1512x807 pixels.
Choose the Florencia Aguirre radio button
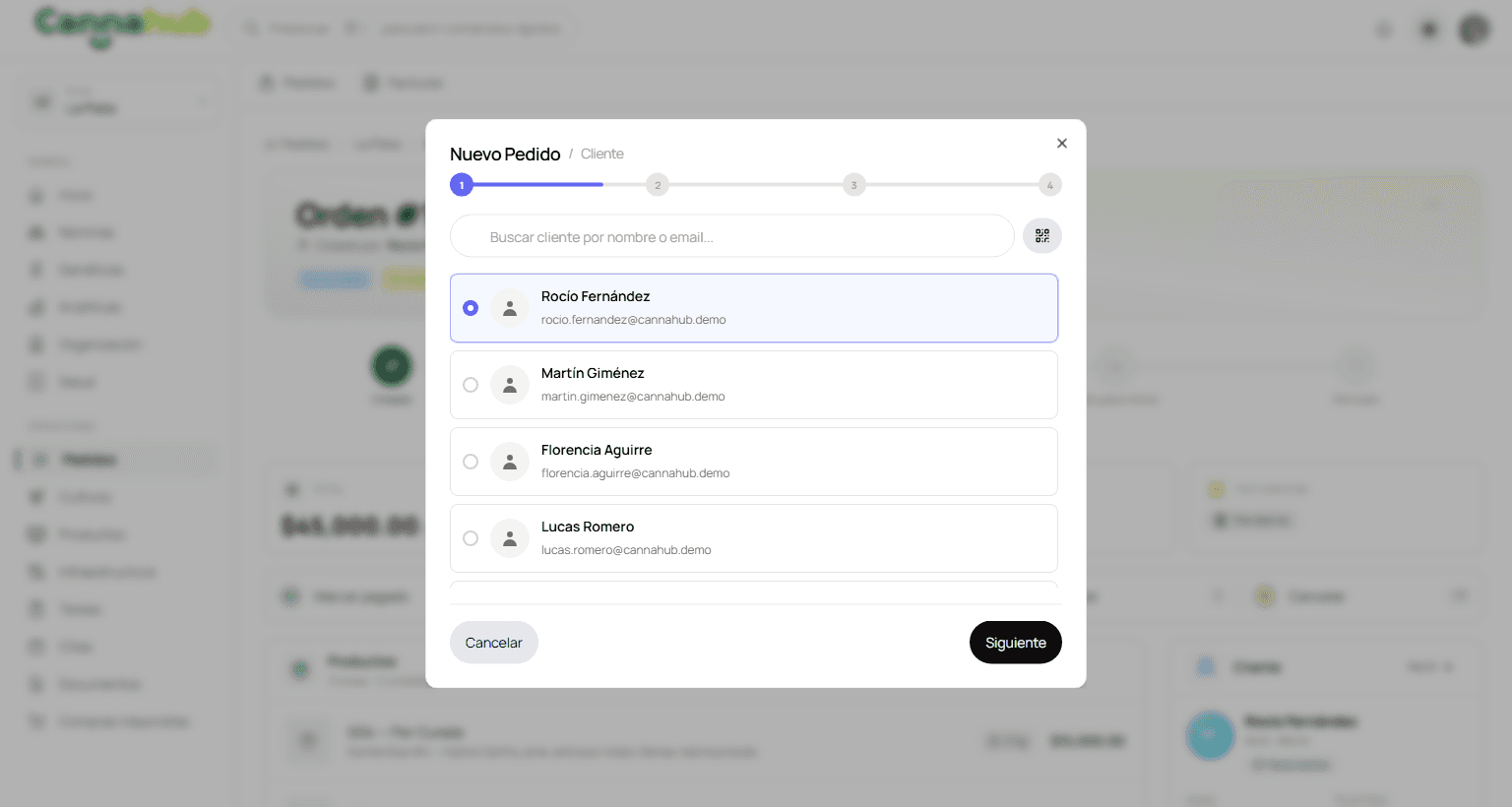pos(471,462)
